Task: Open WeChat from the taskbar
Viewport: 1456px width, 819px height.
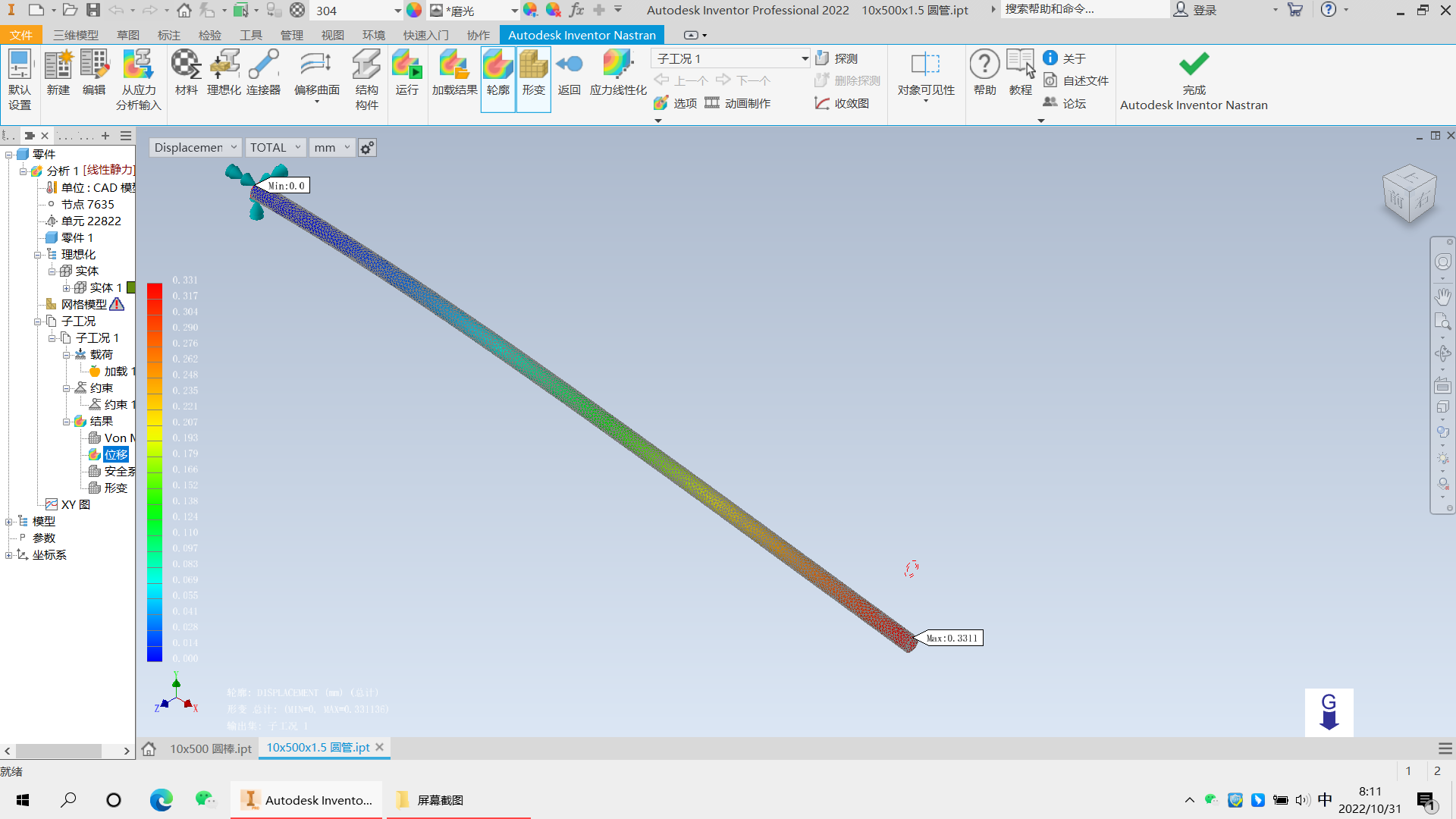Action: click(205, 799)
